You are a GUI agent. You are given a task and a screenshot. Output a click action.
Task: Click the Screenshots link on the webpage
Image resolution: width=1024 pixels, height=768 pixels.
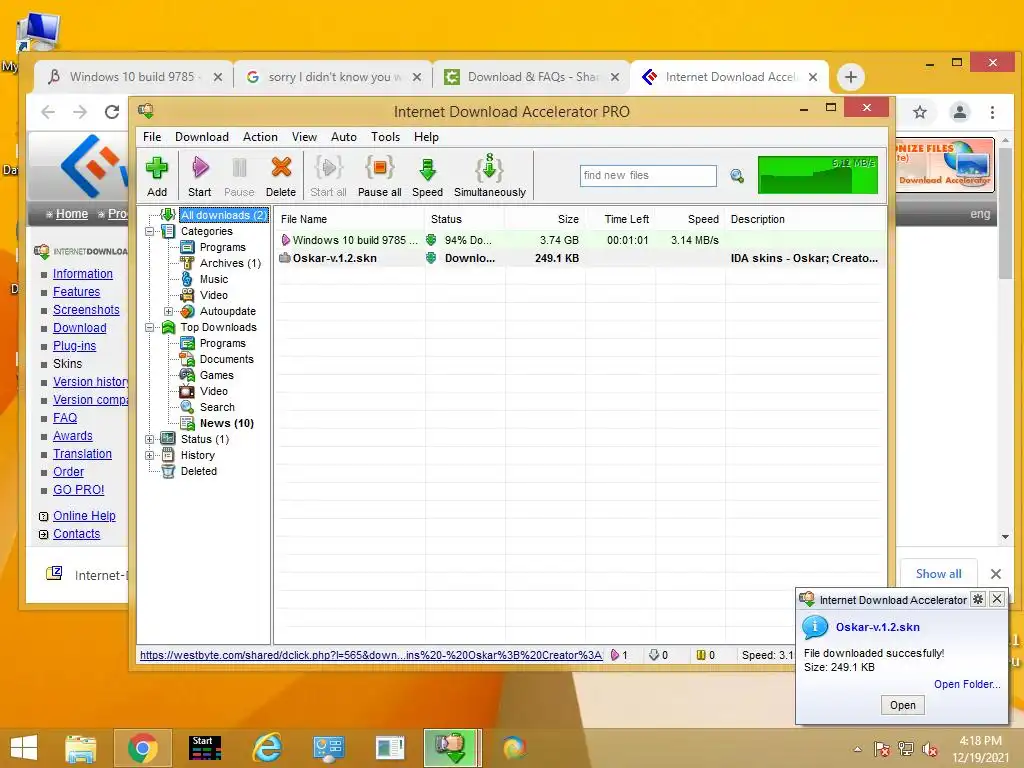point(86,310)
